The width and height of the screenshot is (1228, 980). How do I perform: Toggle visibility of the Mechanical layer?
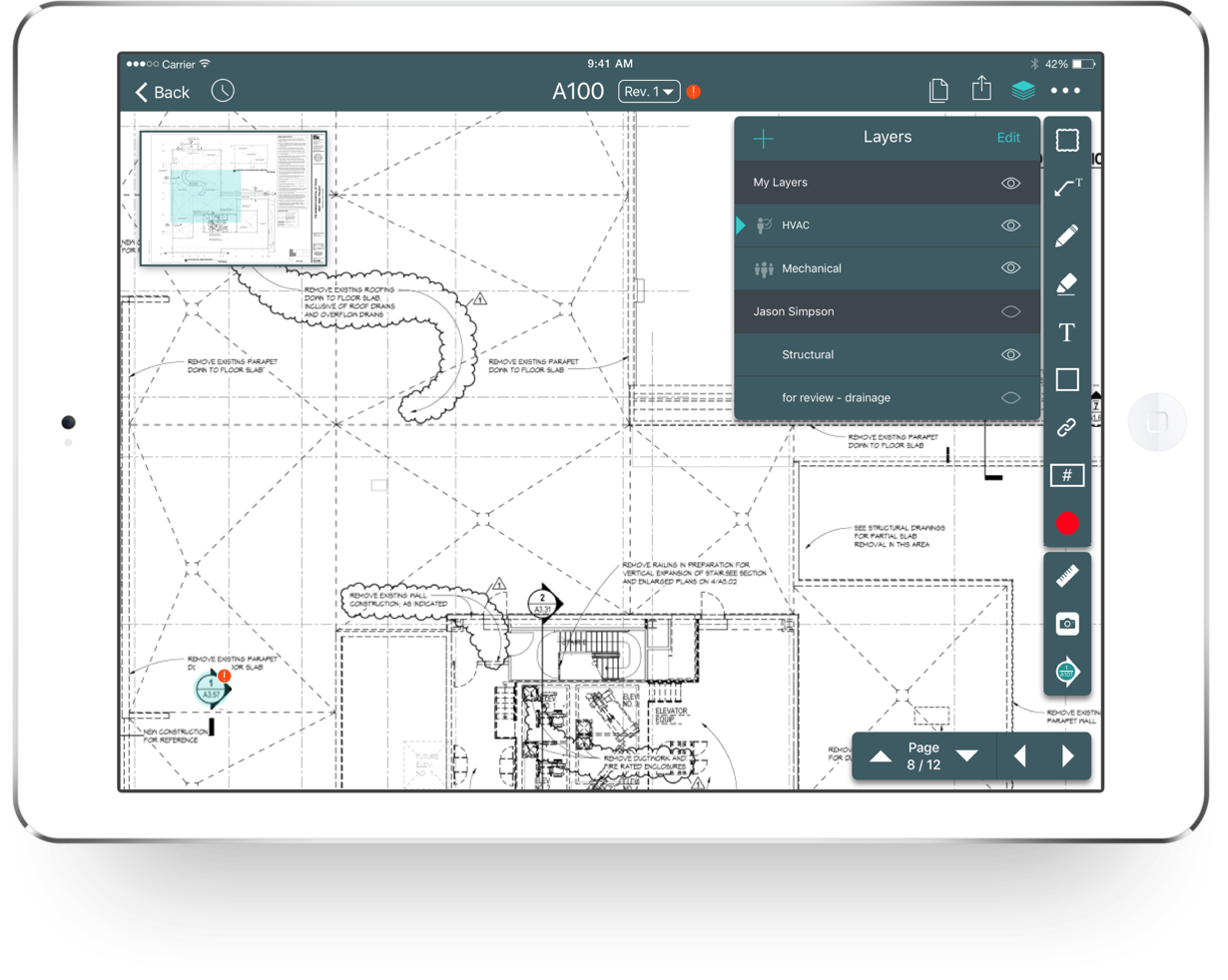[1010, 267]
